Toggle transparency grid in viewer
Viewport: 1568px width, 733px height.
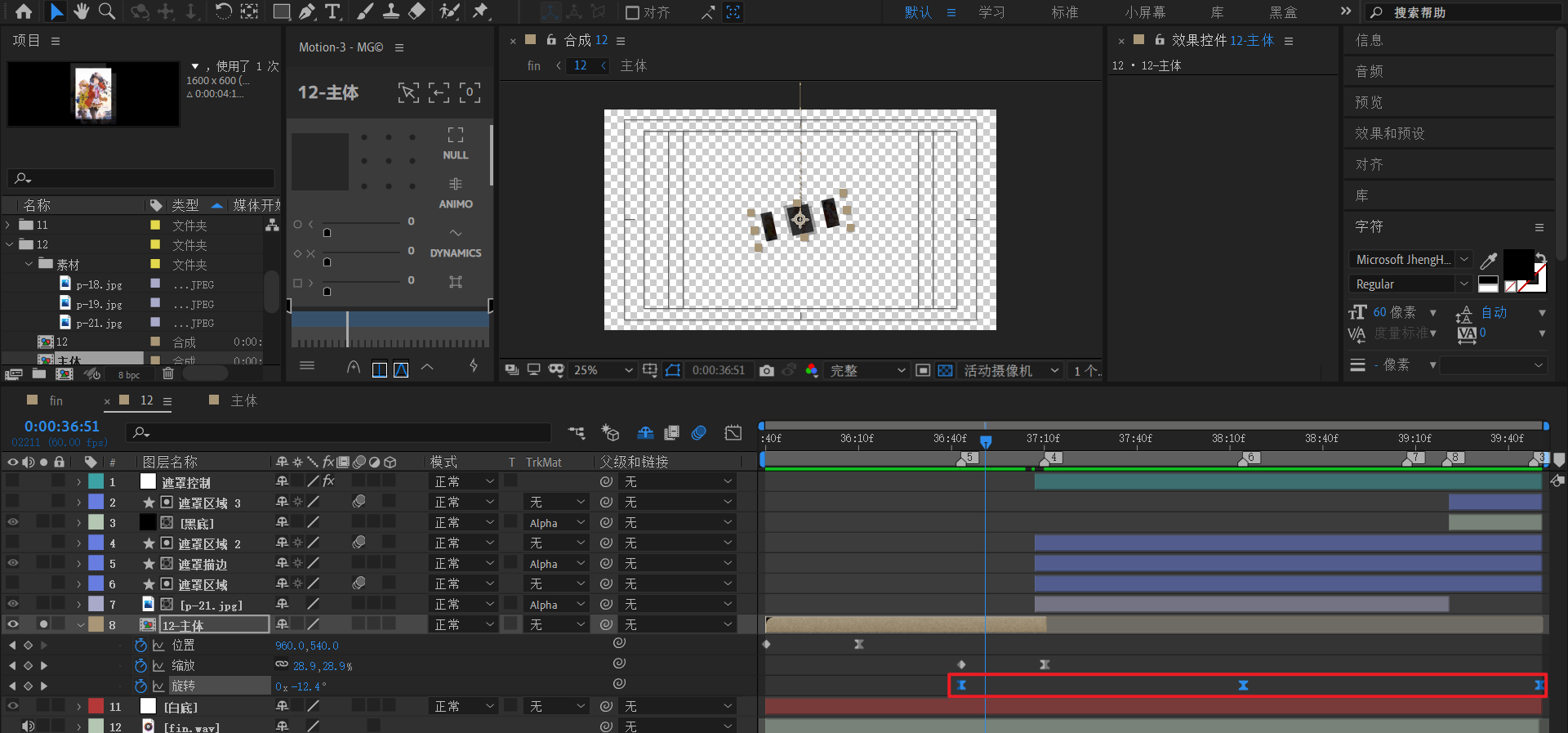945,370
